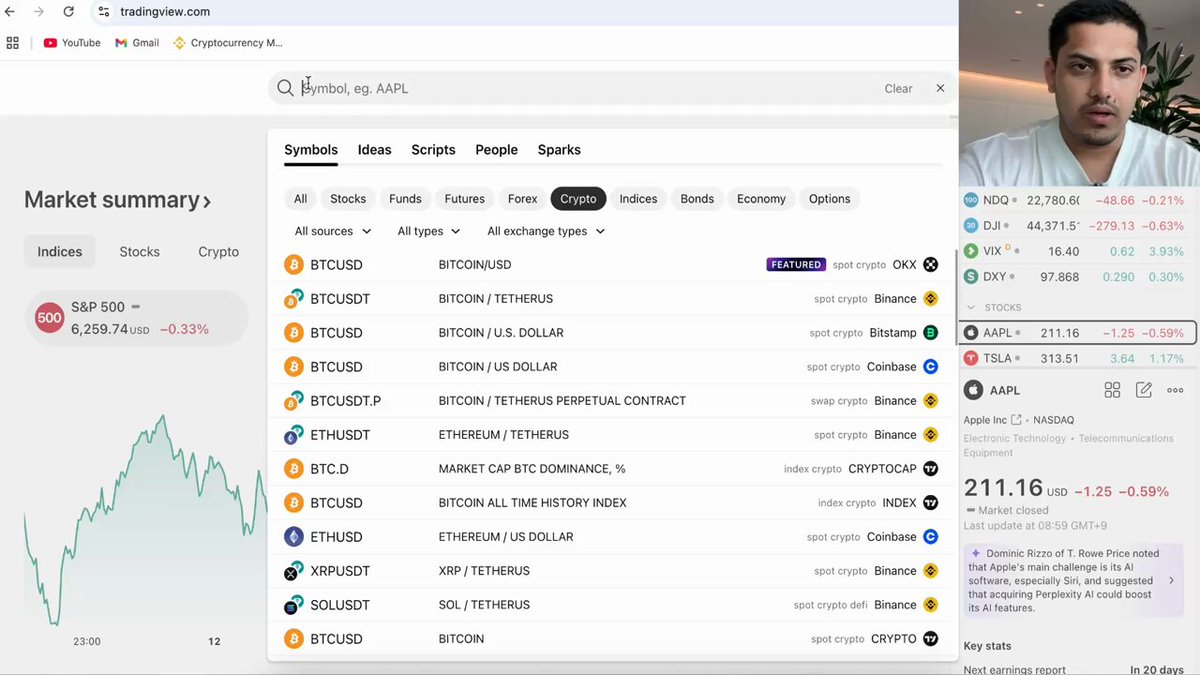Viewport: 1200px width, 675px height.
Task: Open the AAPL details grid layout icon
Action: (x=1112, y=390)
